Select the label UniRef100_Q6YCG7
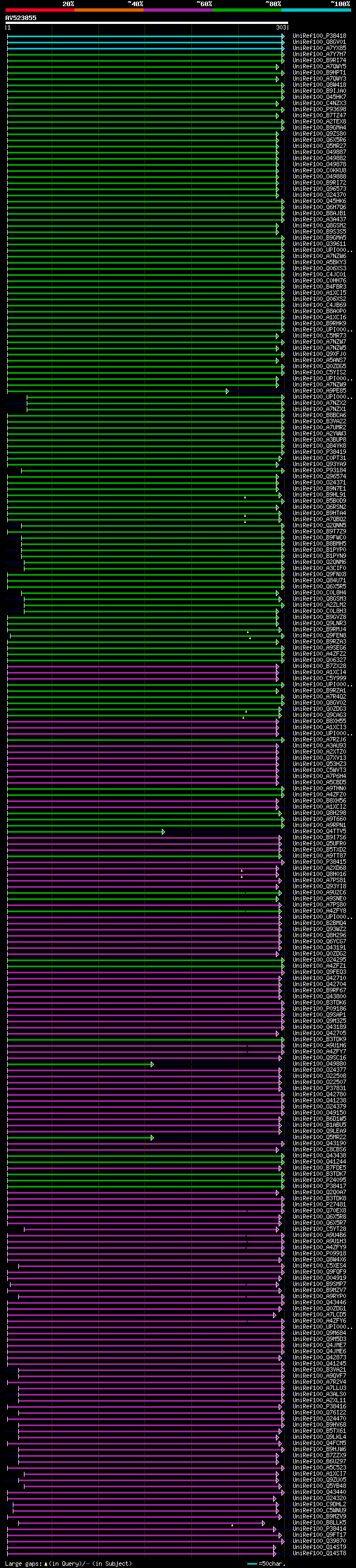Viewport: 356px width, 1568px height. (319, 942)
